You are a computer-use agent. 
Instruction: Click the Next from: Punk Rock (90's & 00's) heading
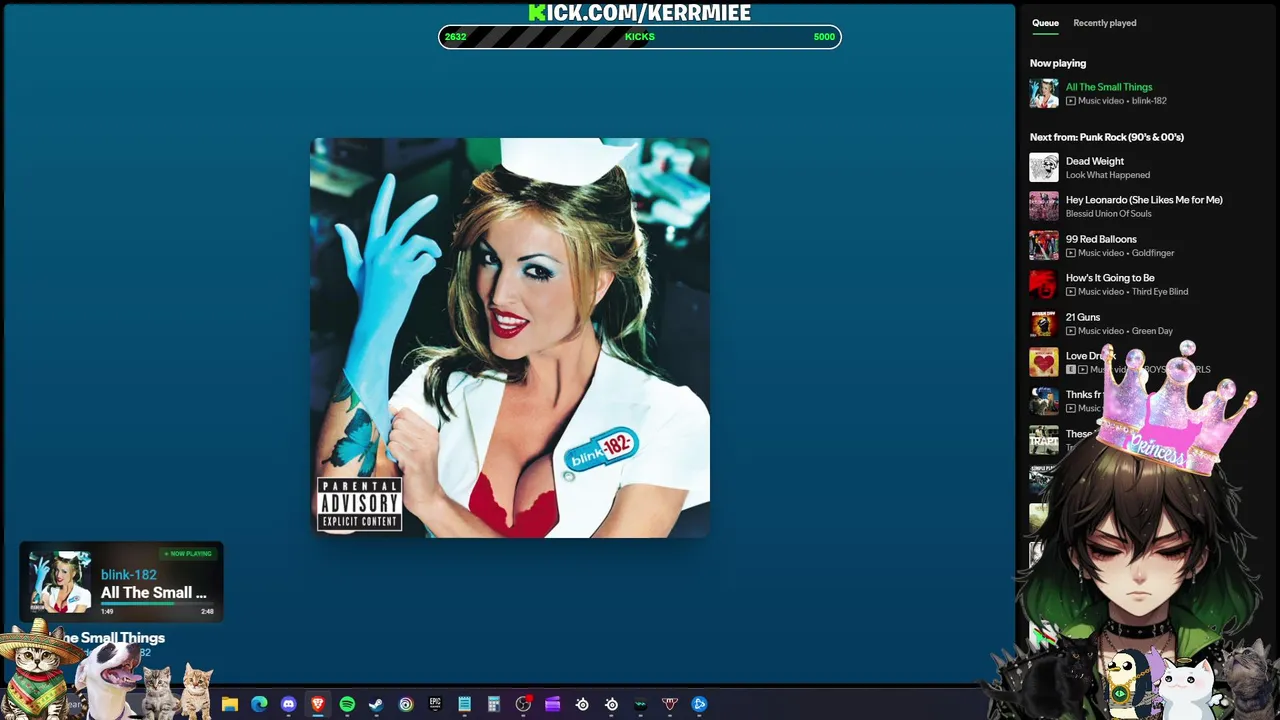pos(1107,137)
